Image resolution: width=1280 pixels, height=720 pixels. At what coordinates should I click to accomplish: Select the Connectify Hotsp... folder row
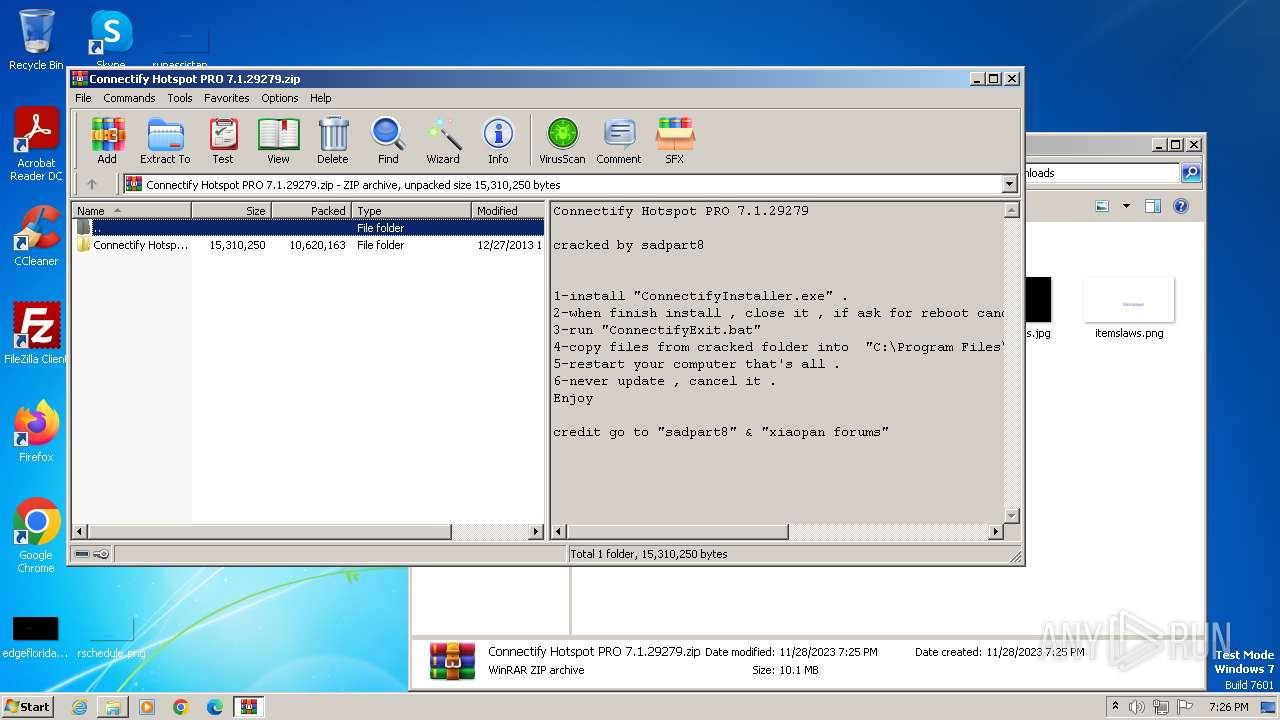pyautogui.click(x=308, y=245)
